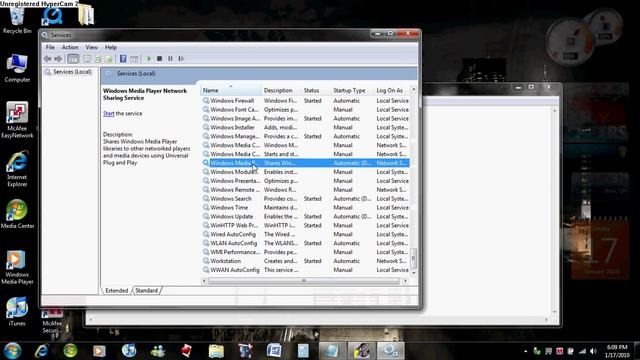Select the Windows Time service row
This screenshot has height=360, width=640.
click(305, 208)
